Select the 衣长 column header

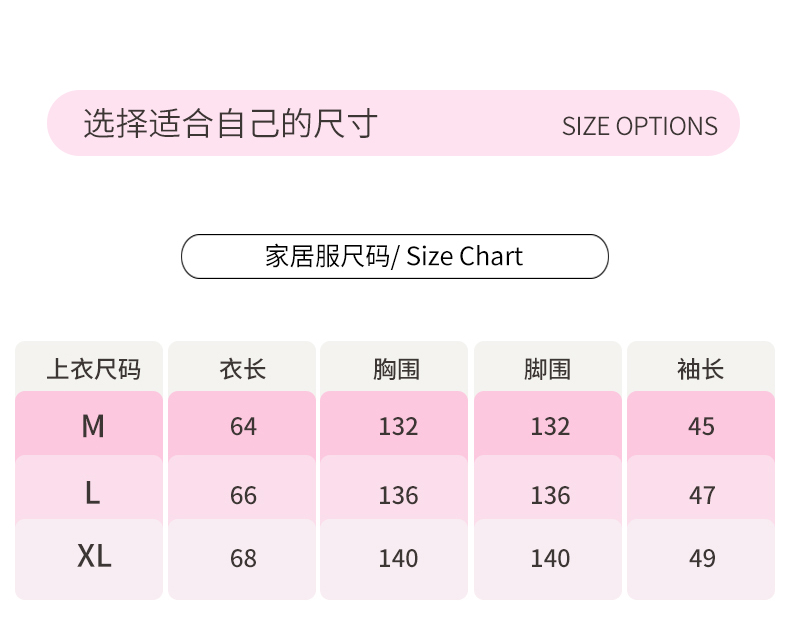[243, 369]
